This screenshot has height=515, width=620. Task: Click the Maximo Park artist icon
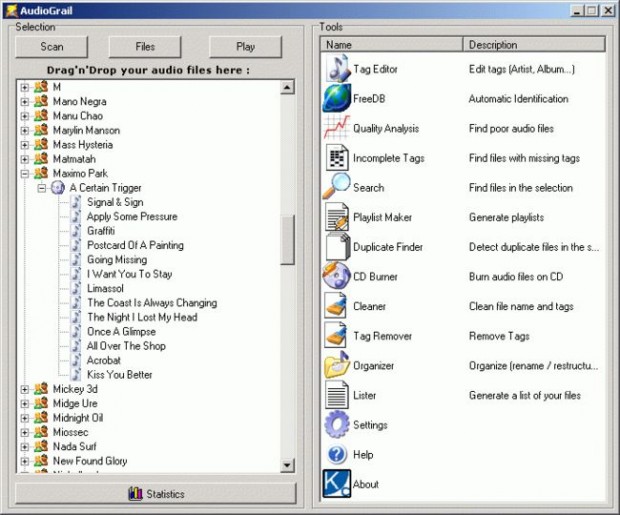click(41, 173)
